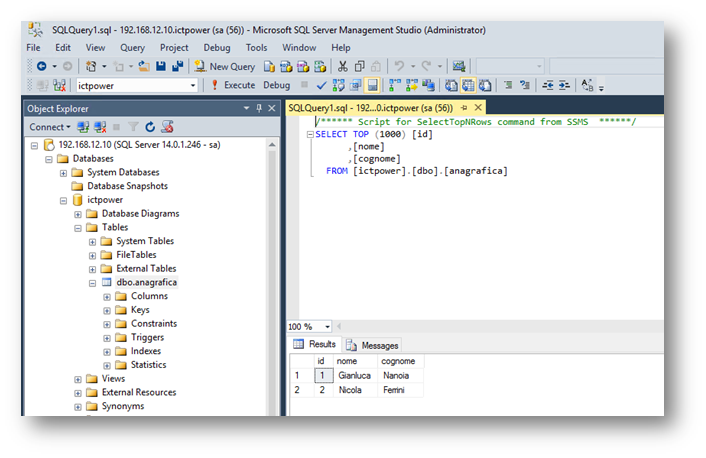Expand the Views folder
The image size is (706, 458).
click(x=78, y=379)
